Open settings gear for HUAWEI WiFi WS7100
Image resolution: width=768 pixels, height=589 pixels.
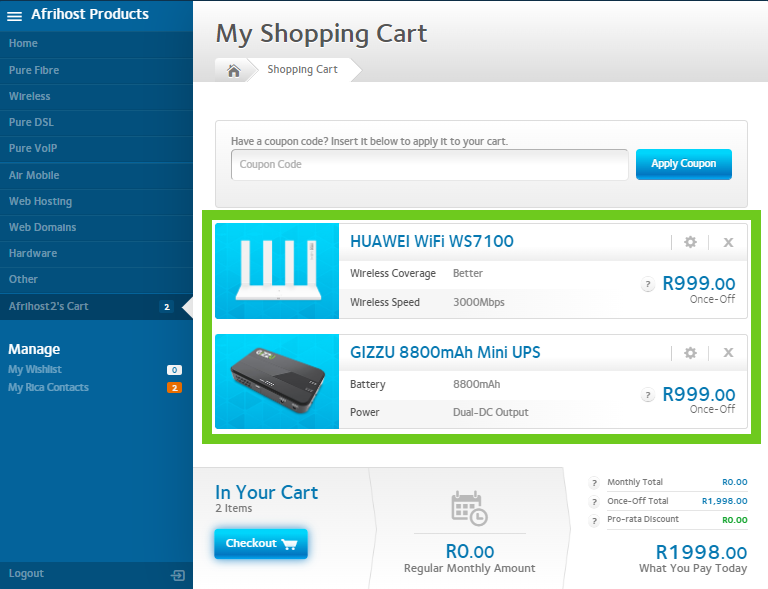point(690,242)
